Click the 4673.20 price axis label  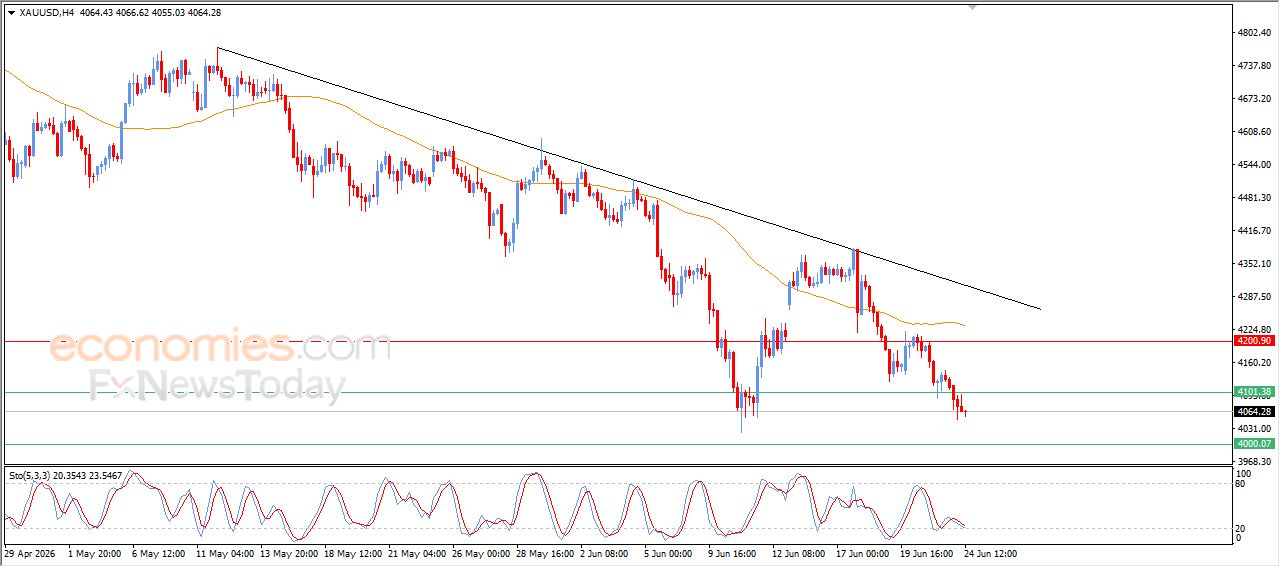click(x=1256, y=99)
